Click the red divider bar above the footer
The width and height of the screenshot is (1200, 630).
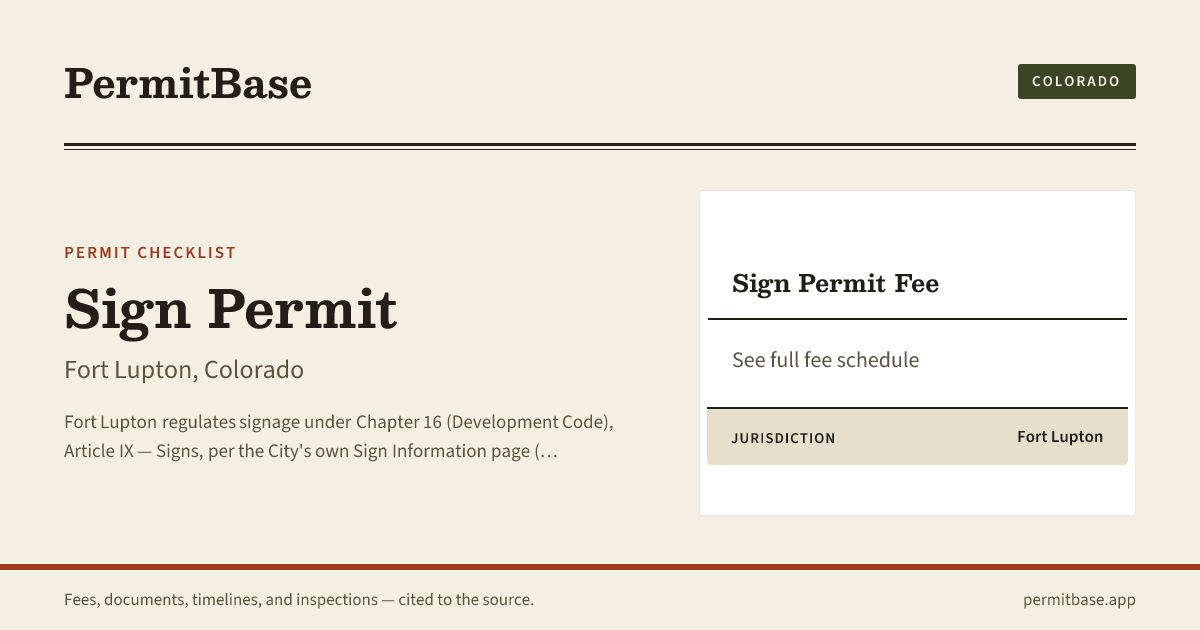[x=600, y=567]
